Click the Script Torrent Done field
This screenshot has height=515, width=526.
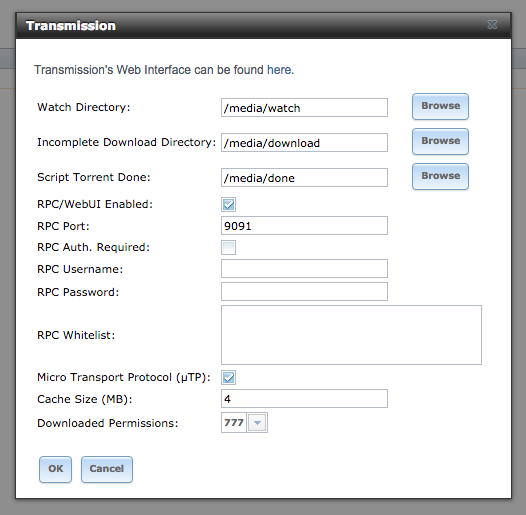(304, 177)
